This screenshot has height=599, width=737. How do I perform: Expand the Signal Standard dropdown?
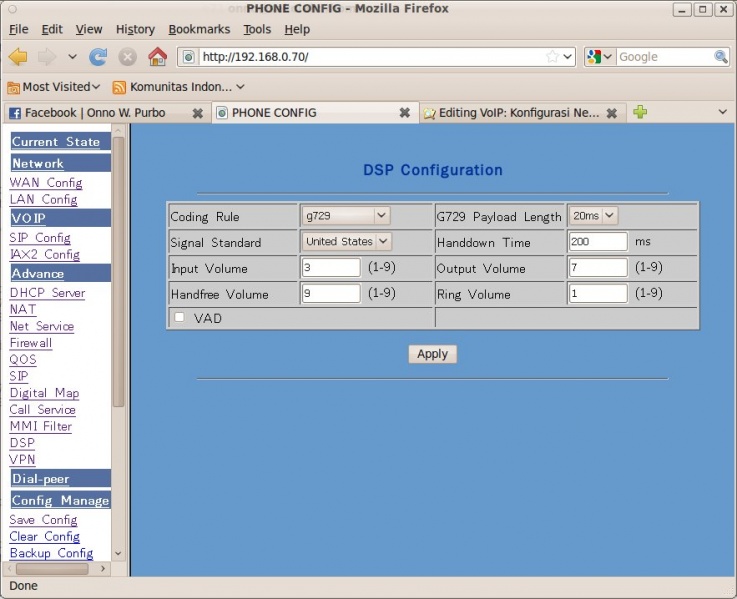point(346,241)
